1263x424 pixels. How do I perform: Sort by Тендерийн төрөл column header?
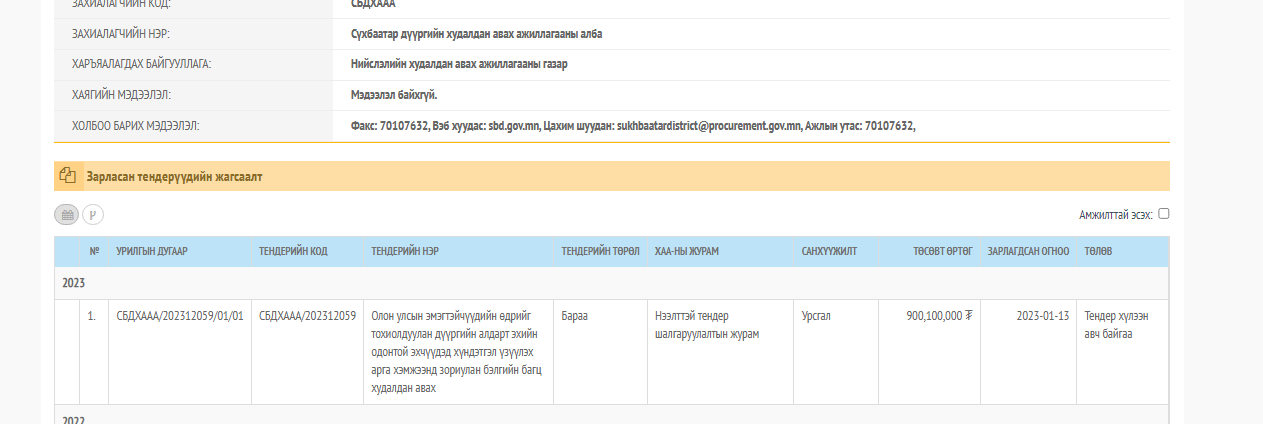tap(600, 251)
